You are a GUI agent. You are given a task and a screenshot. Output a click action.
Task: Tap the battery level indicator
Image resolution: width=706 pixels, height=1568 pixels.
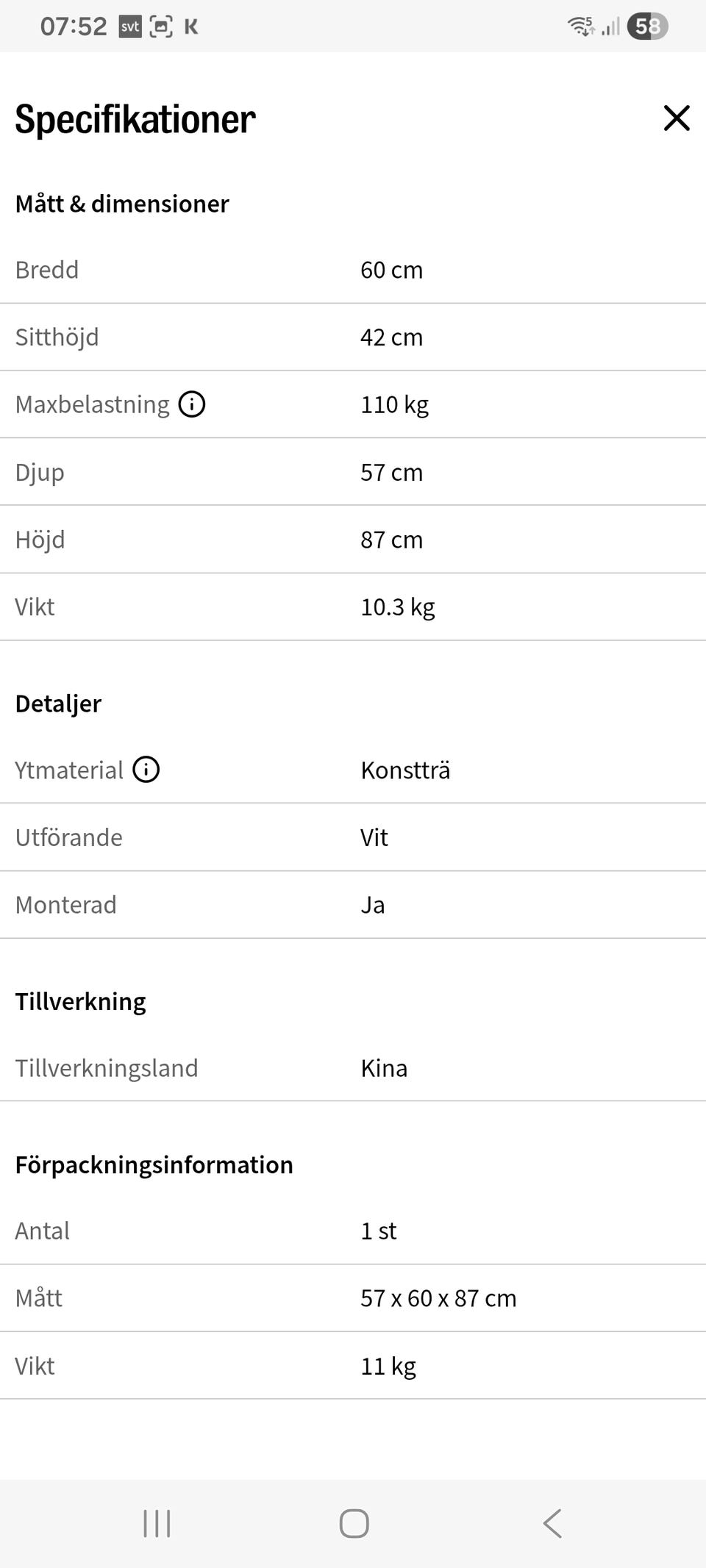647,26
